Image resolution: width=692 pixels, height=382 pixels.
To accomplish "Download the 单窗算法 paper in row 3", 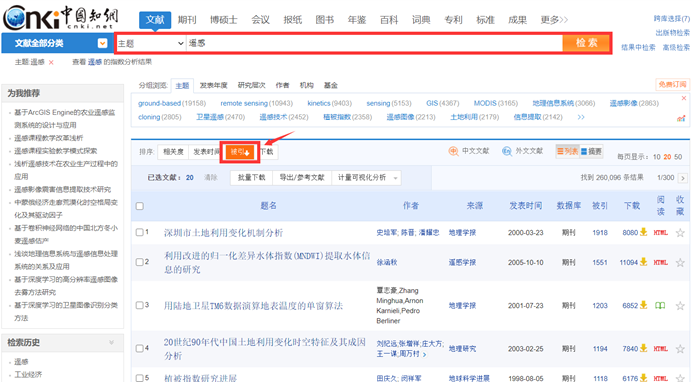I will coord(643,305).
